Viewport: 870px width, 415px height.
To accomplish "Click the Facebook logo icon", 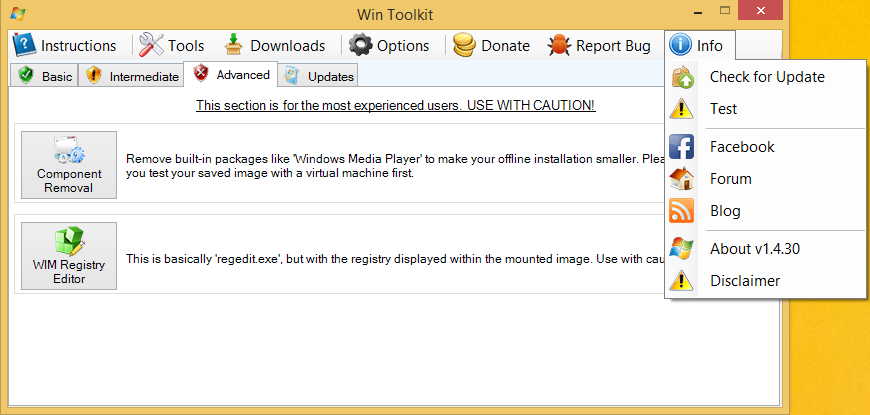I will tap(681, 146).
